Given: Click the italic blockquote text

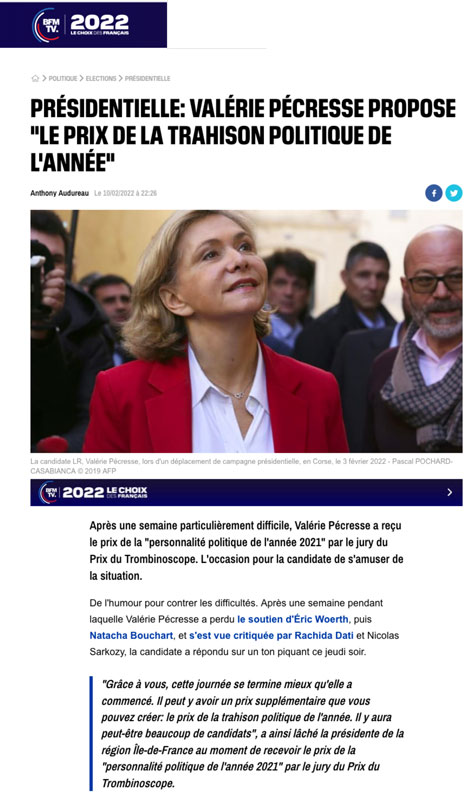Looking at the screenshot, I should [x=253, y=734].
